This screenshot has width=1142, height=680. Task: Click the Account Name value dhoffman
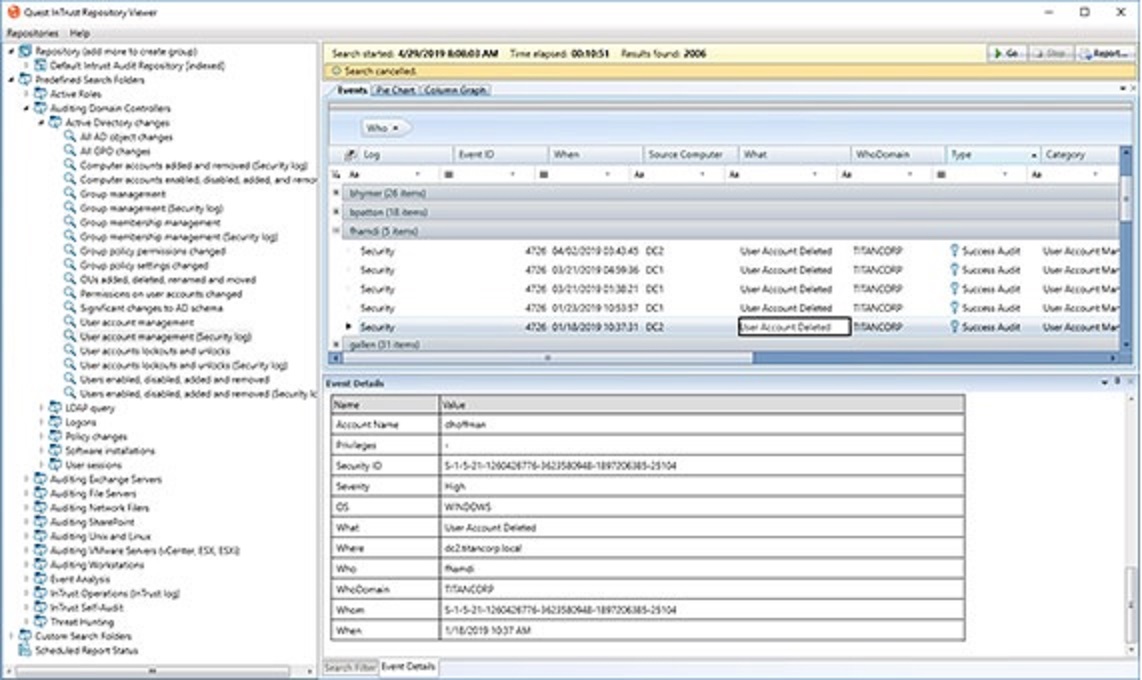coord(464,424)
